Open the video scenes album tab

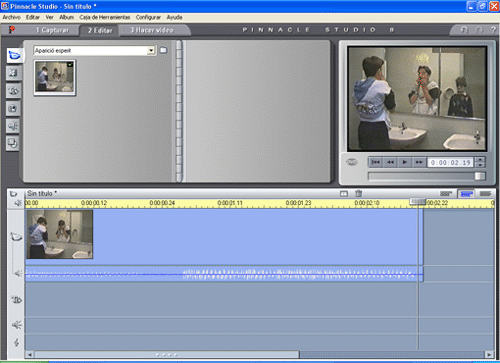(14, 55)
